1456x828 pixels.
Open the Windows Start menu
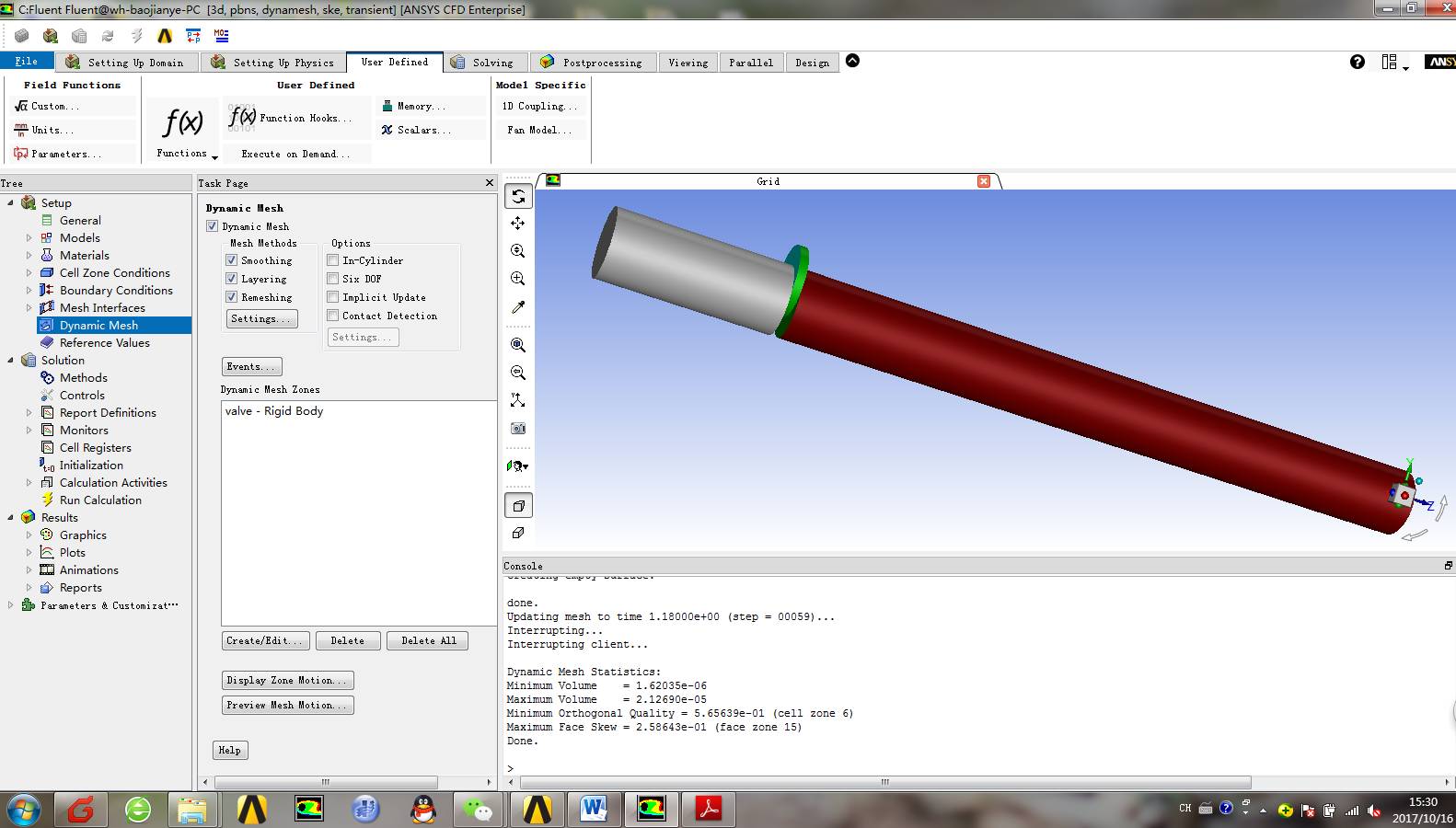pyautogui.click(x=23, y=810)
